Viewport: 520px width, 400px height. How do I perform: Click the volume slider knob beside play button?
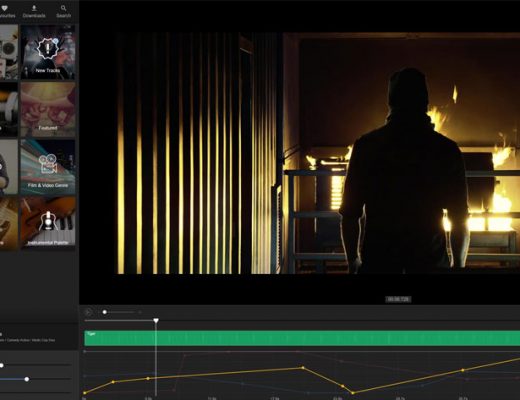(x=105, y=312)
